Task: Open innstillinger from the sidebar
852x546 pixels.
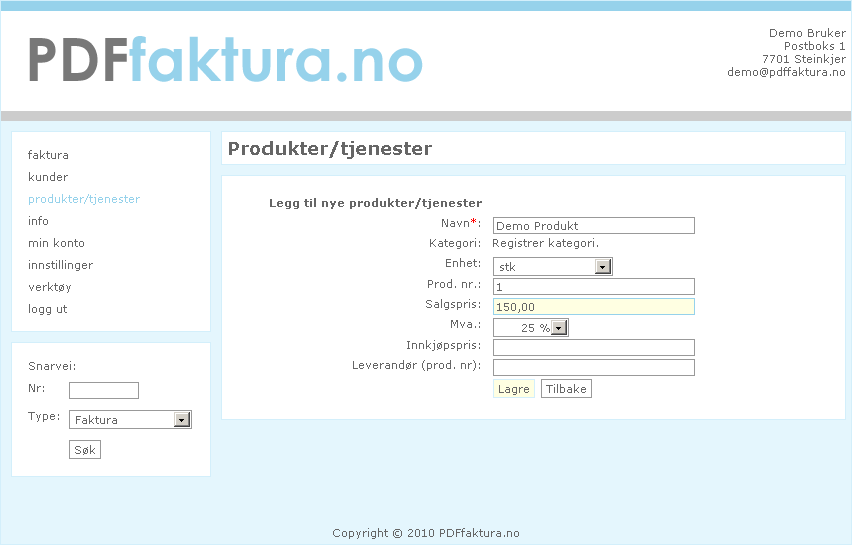Action: pyautogui.click(x=60, y=265)
